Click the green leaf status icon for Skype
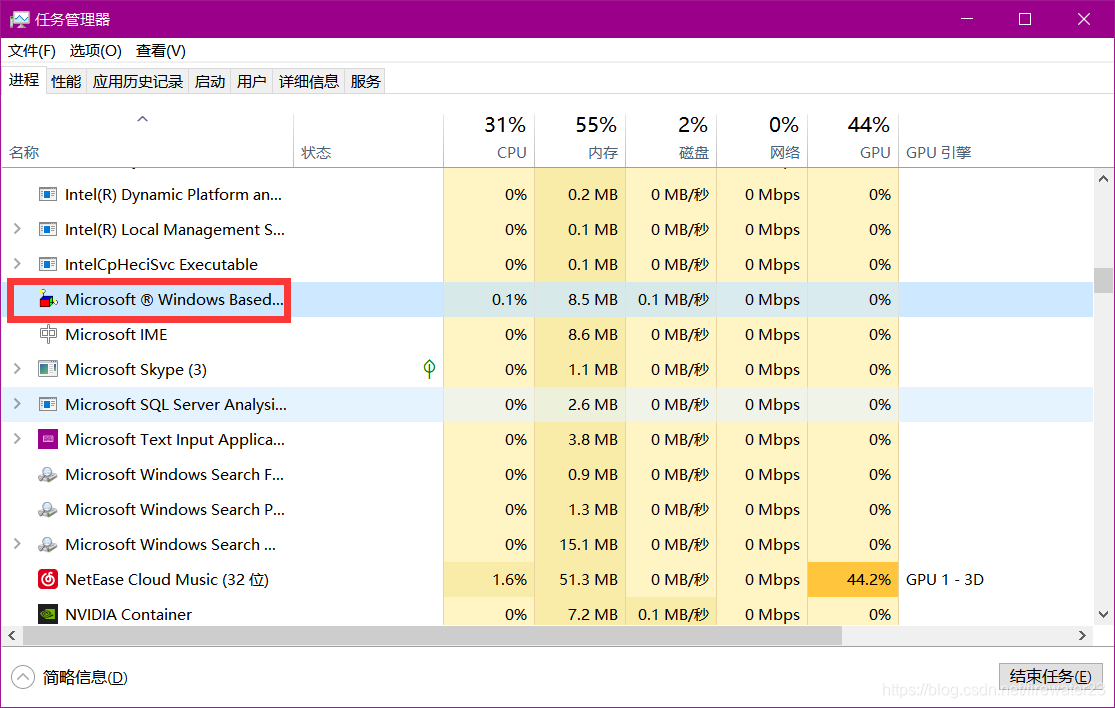The image size is (1115, 708). point(429,368)
